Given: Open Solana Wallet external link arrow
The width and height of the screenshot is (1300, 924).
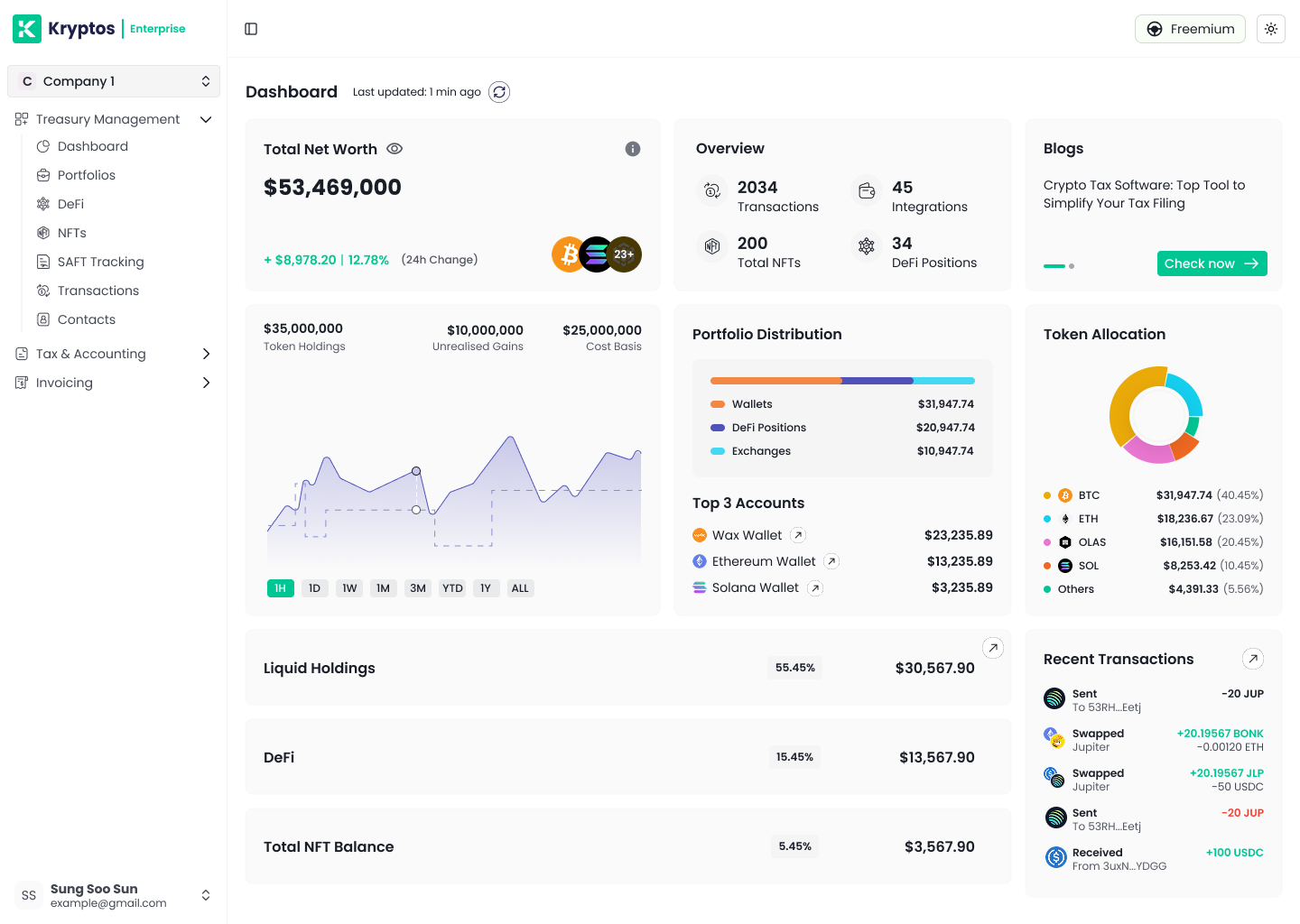Looking at the screenshot, I should click(815, 588).
